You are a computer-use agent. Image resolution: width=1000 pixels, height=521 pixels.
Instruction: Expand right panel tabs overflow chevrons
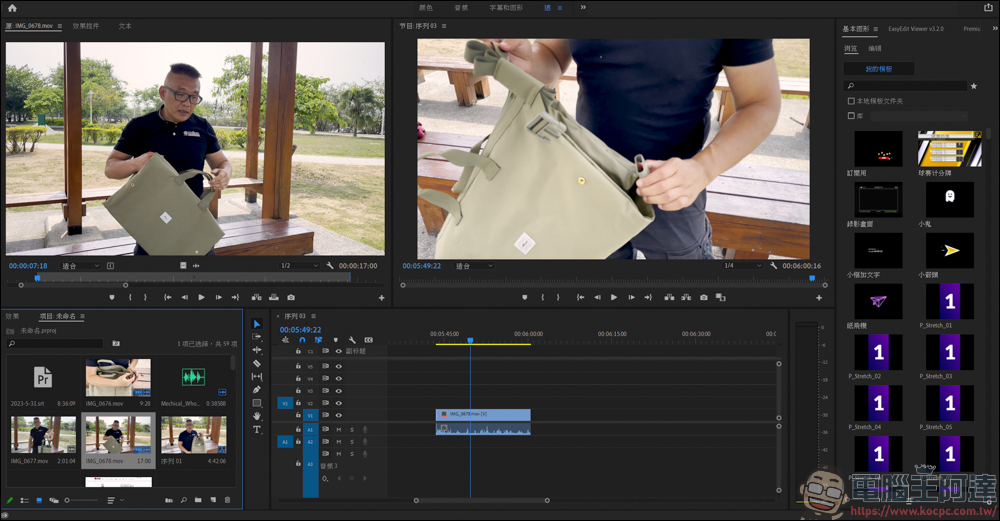pyautogui.click(x=994, y=29)
